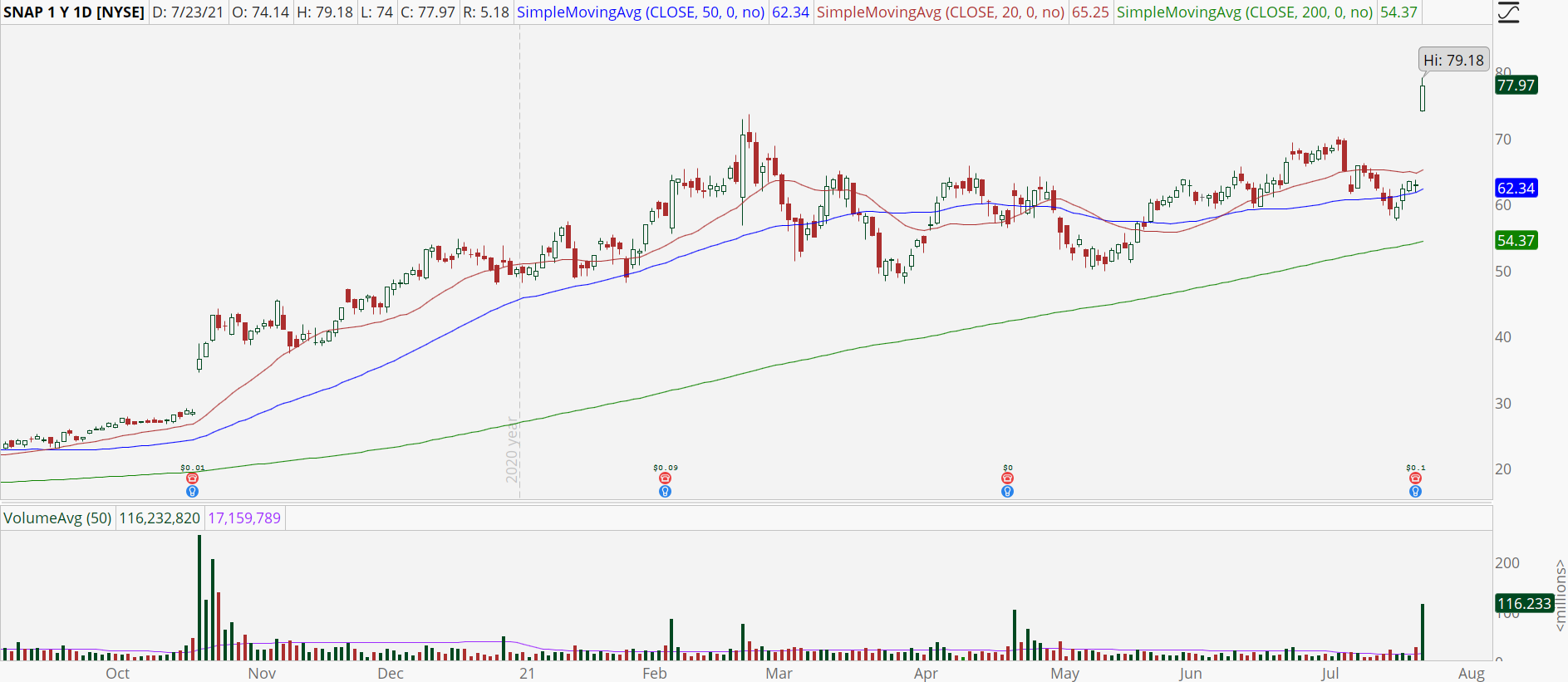The image size is (1568, 682).
Task: Click the $0.09 earnings estimate label
Action: (666, 468)
